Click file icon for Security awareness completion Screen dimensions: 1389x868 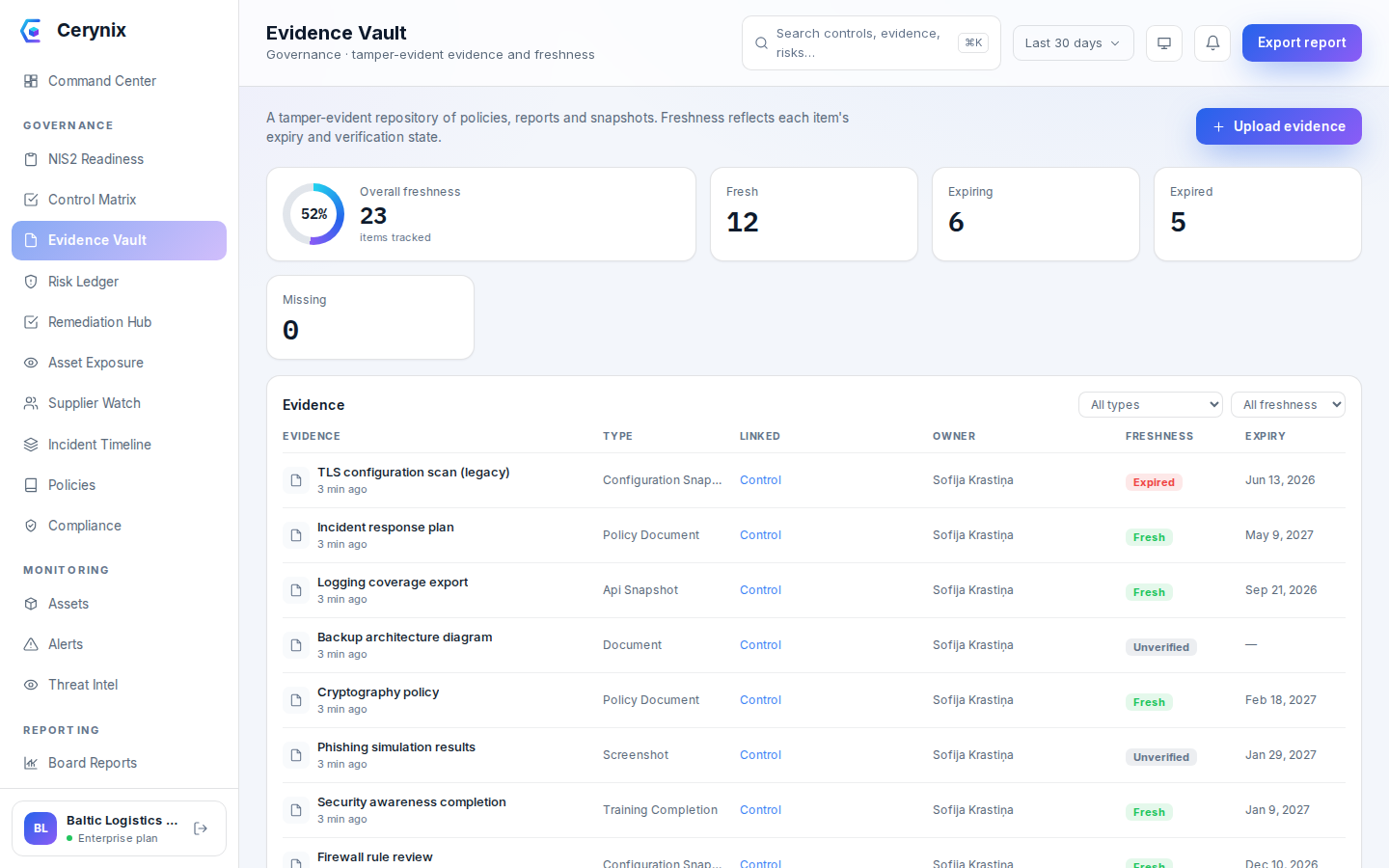click(x=296, y=810)
